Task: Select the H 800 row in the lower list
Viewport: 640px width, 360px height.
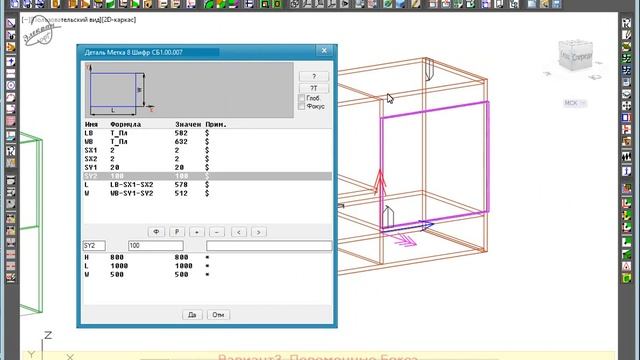Action: click(x=207, y=257)
